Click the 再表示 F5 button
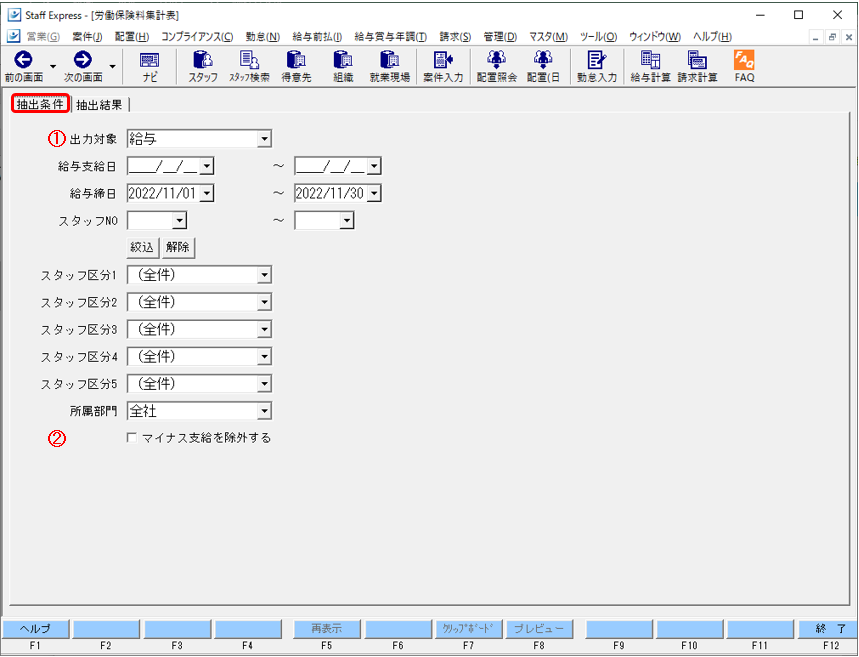This screenshot has height=657, width=859. click(327, 629)
